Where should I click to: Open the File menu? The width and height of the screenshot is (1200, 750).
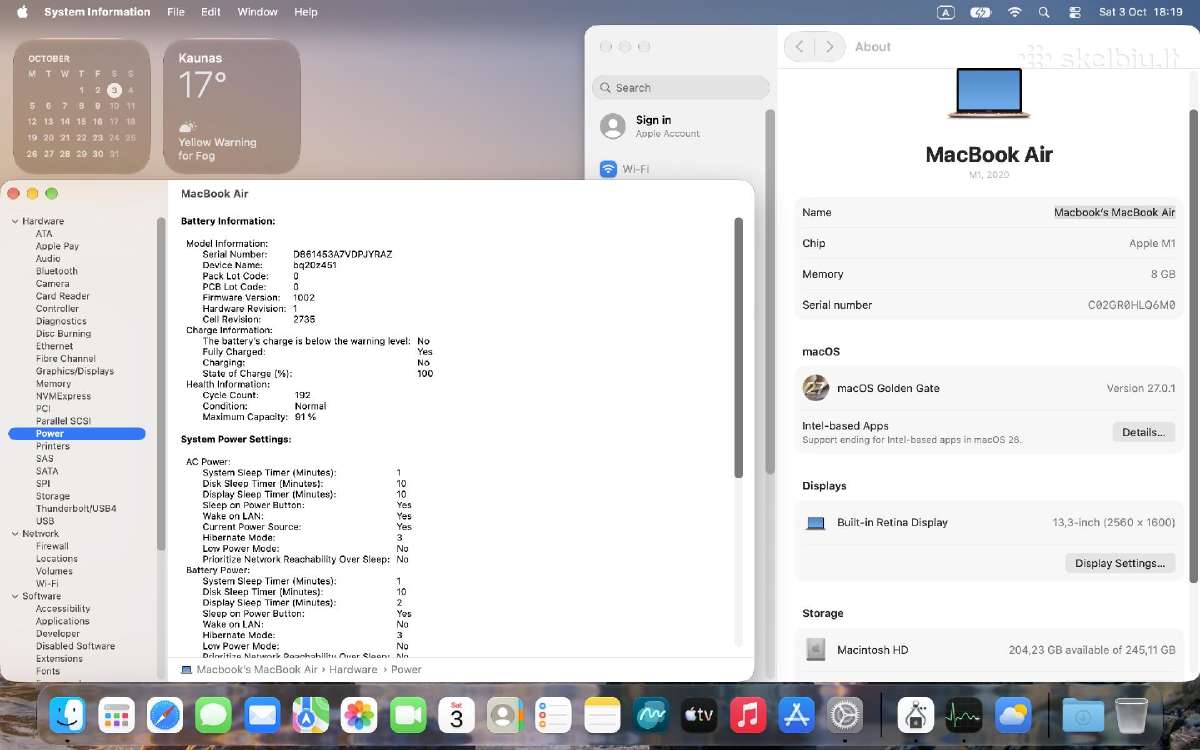pyautogui.click(x=176, y=12)
